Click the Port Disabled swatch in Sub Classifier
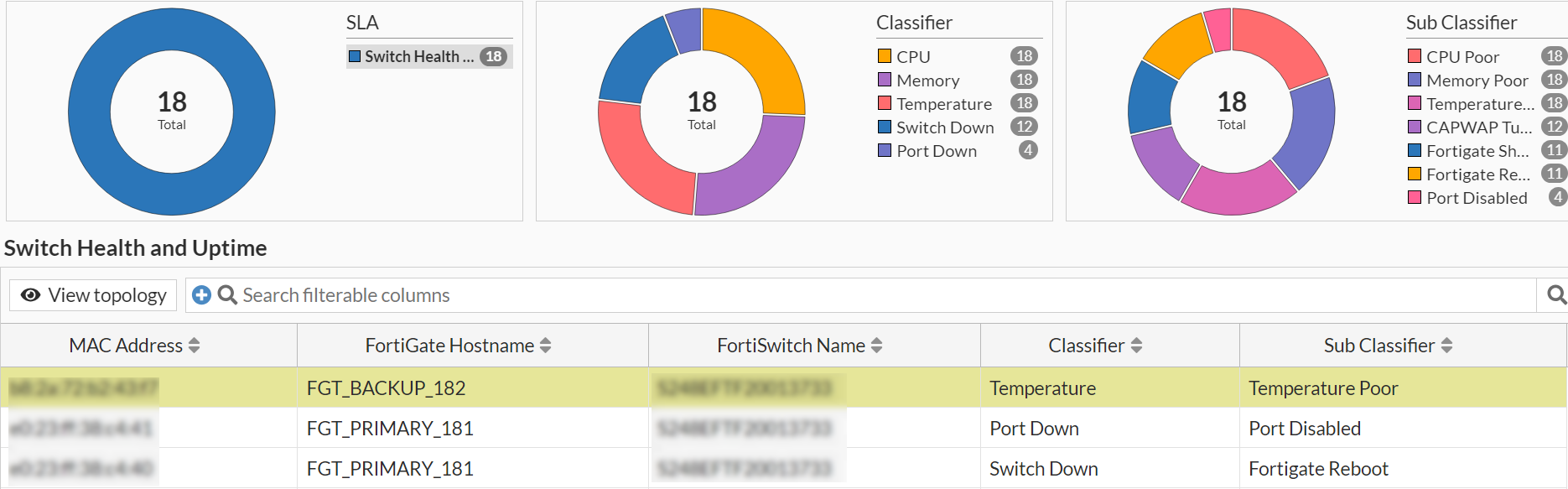The width and height of the screenshot is (1568, 489). point(1414,198)
